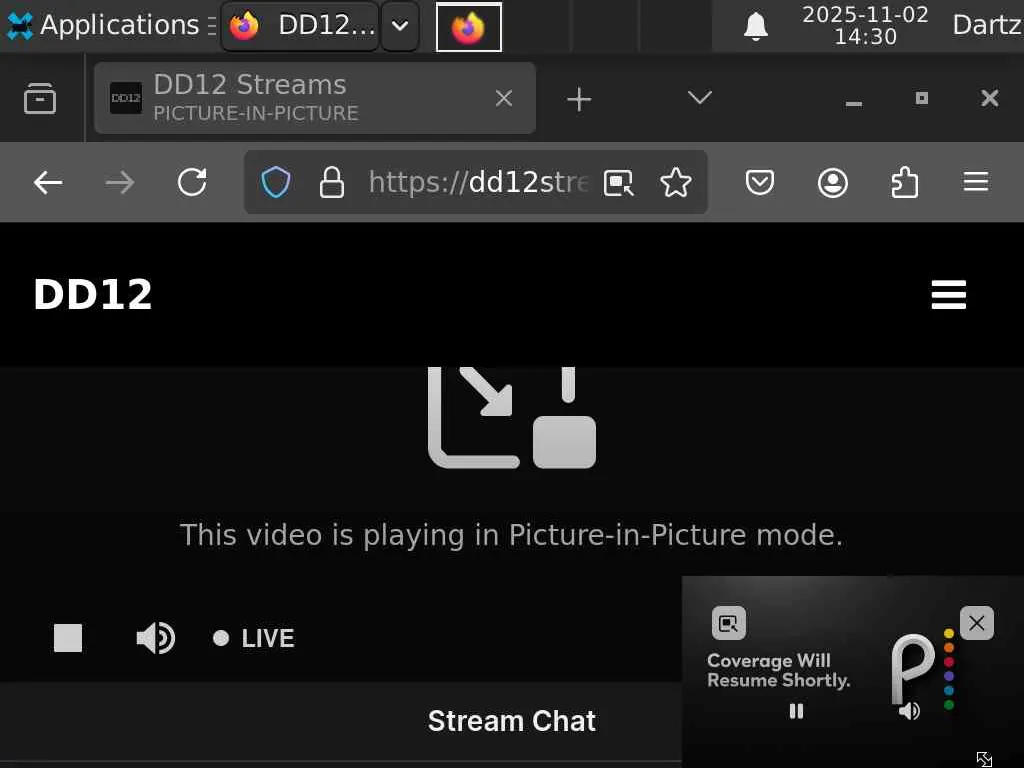
Task: Toggle Picture-in-Picture from the address bar icon
Action: [618, 183]
